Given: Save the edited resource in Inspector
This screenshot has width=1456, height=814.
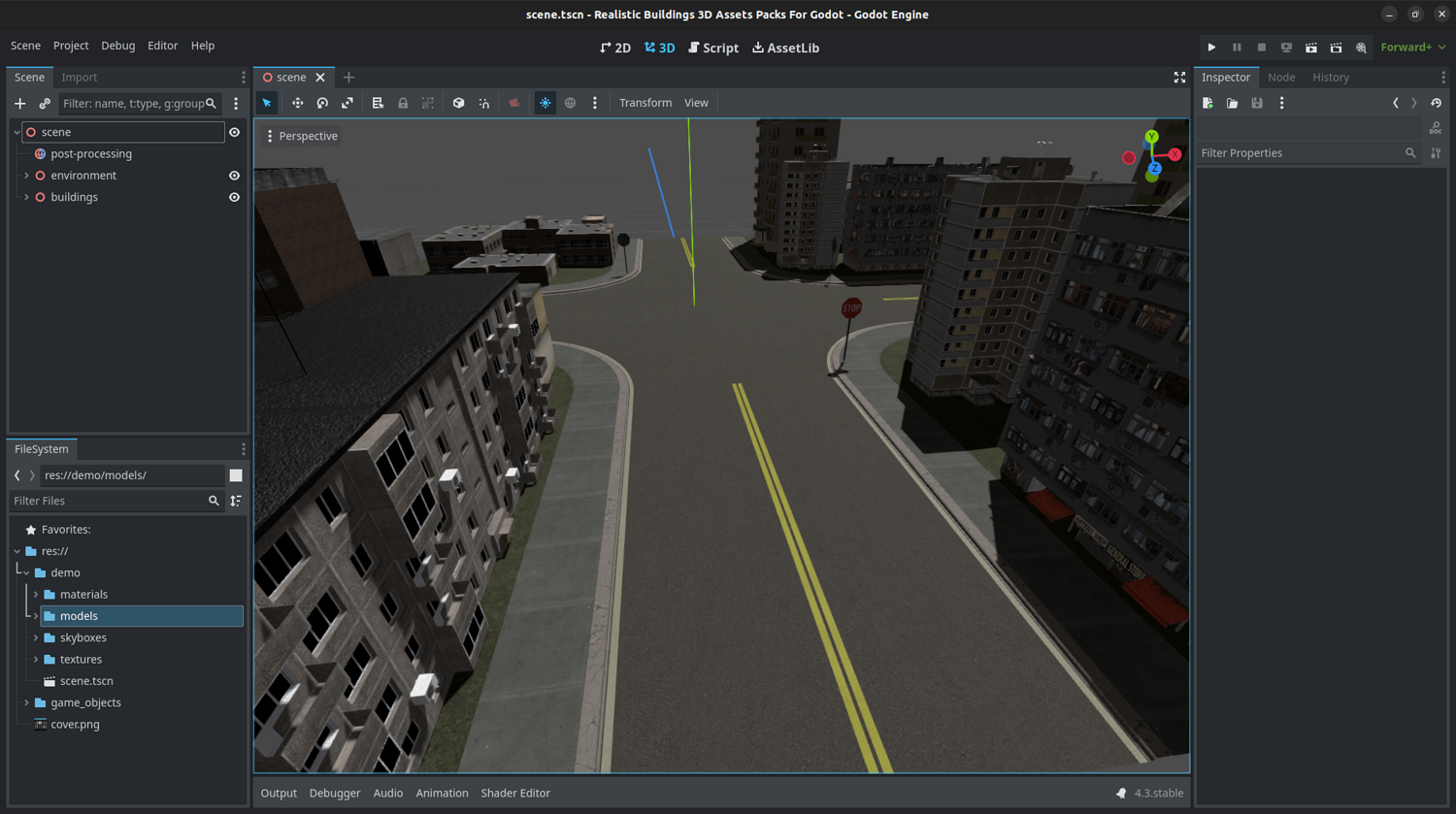Looking at the screenshot, I should pyautogui.click(x=1257, y=103).
